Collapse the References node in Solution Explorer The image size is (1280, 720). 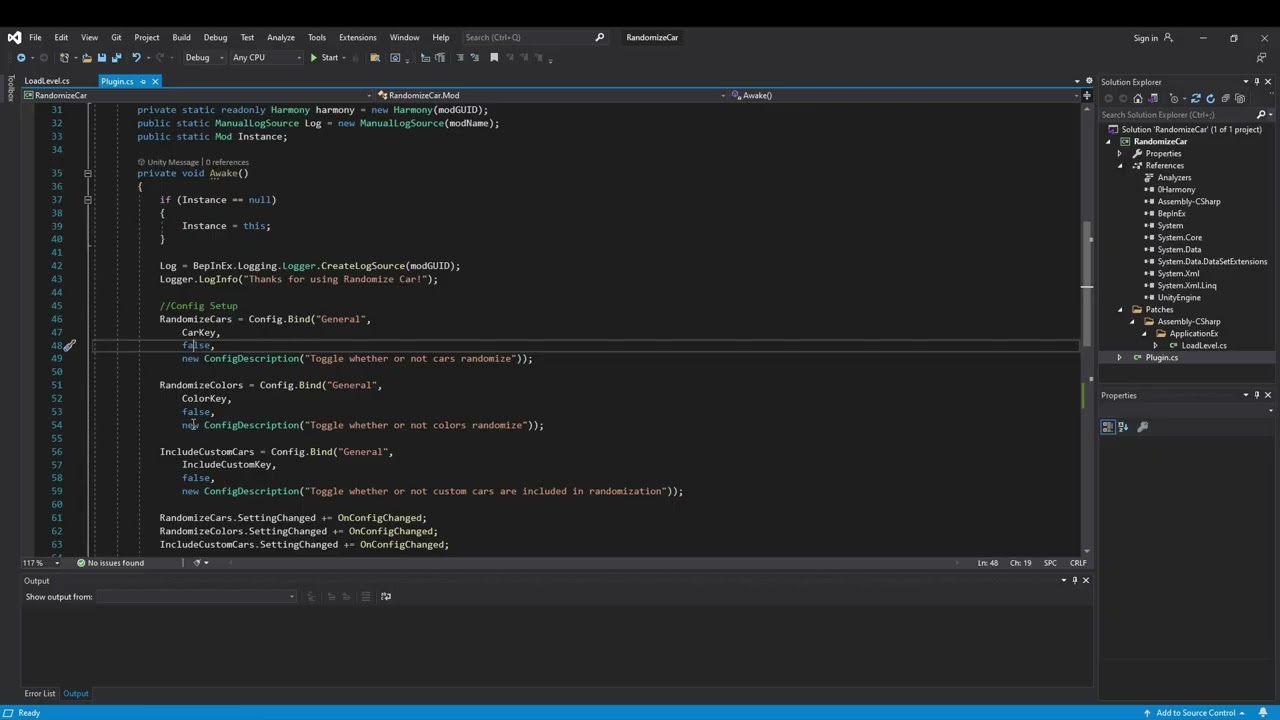1120,166
